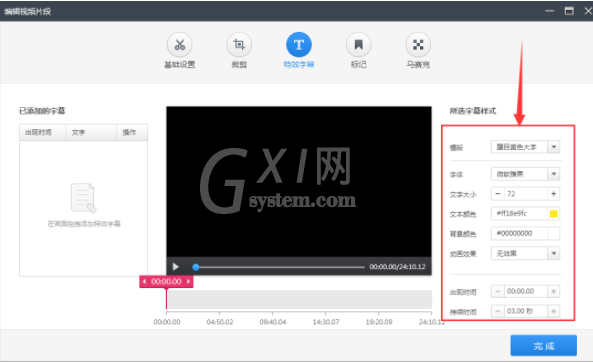Click the 背景颜色 #00000000 field
Screen dimensions: 593x363
[x=519, y=233]
